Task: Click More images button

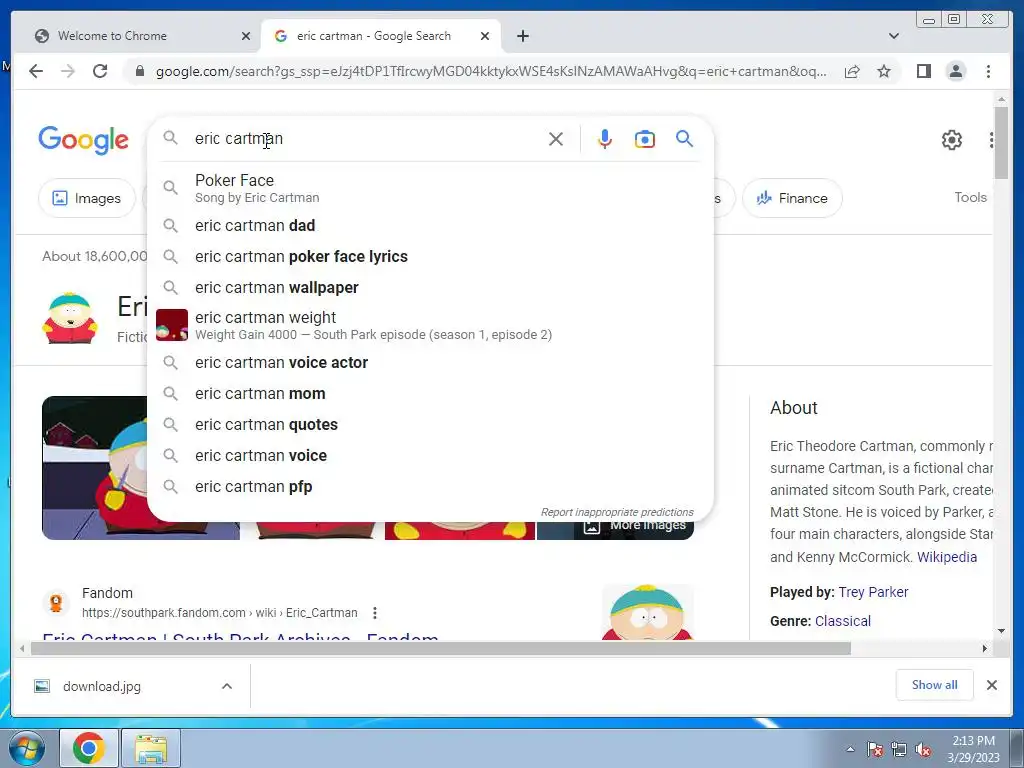Action: 634,526
